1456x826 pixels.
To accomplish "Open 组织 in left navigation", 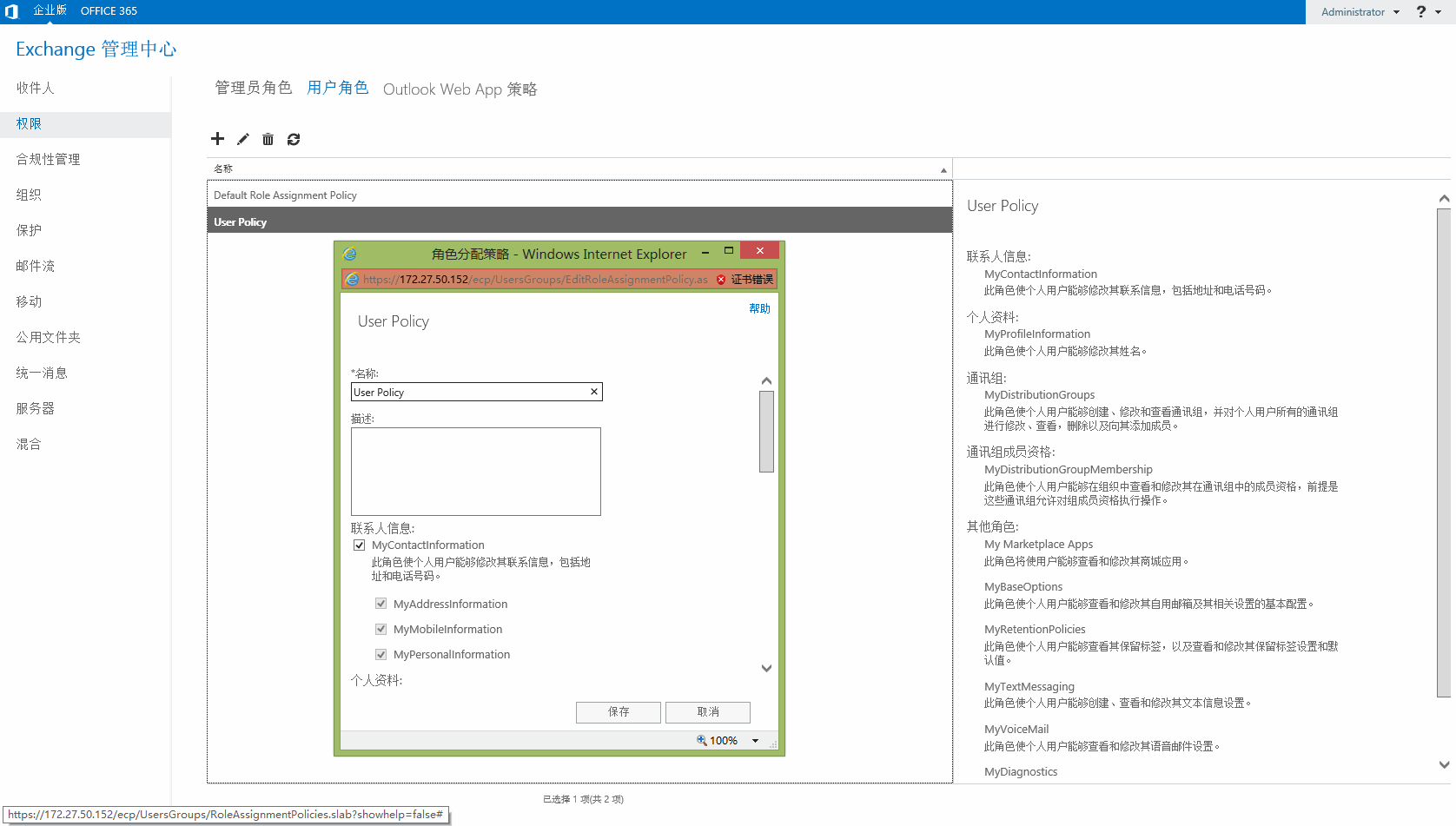I will [29, 195].
